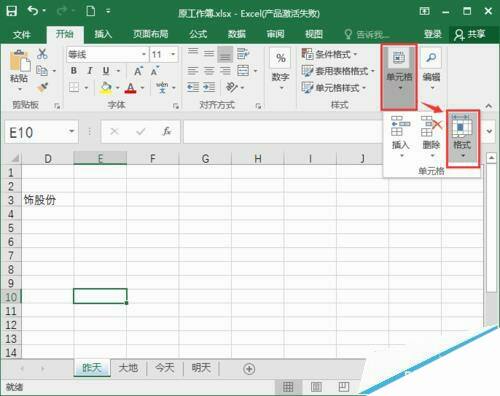Click the Conditional Formatting (条件格式) button
The image size is (500, 396).
pos(329,54)
